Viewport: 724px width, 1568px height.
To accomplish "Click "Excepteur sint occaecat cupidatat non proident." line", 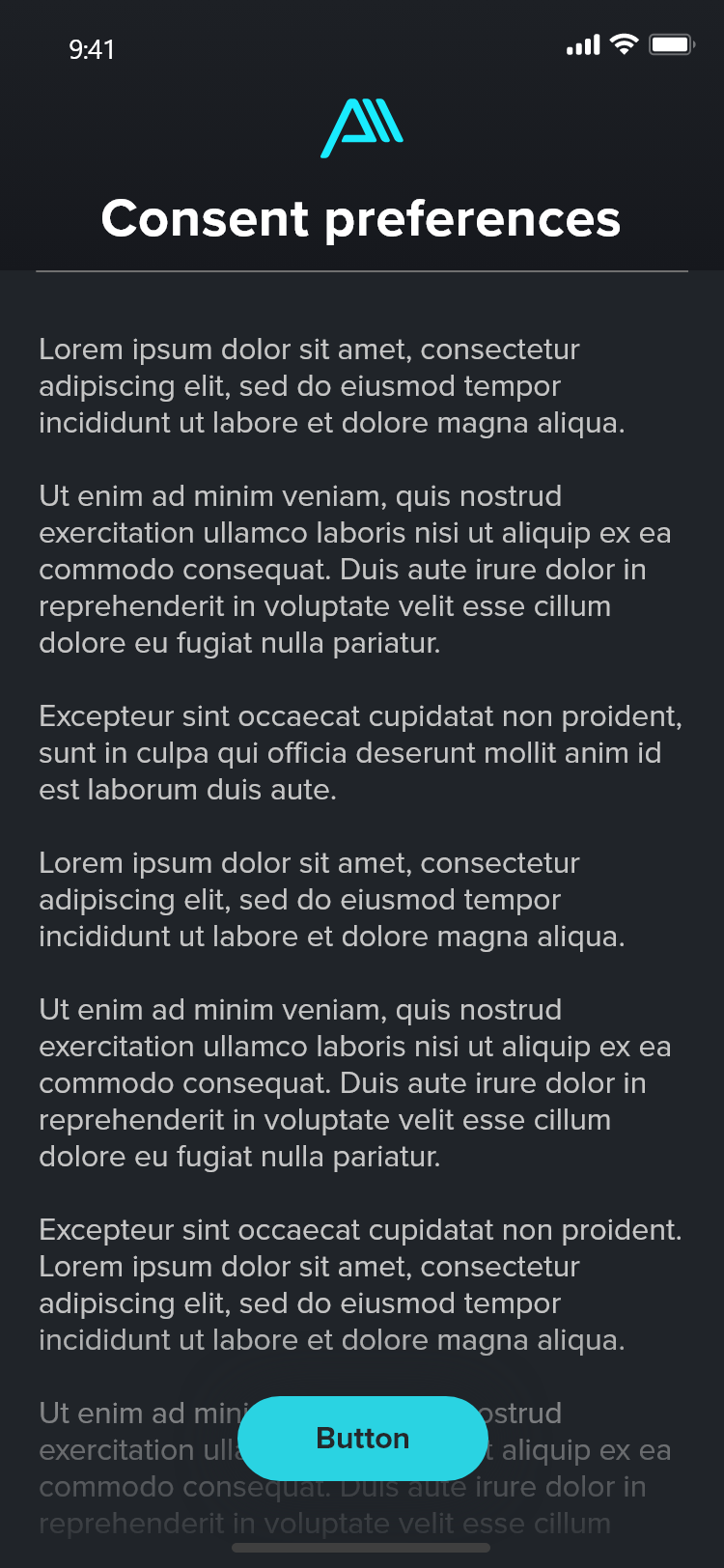I will tap(359, 1230).
